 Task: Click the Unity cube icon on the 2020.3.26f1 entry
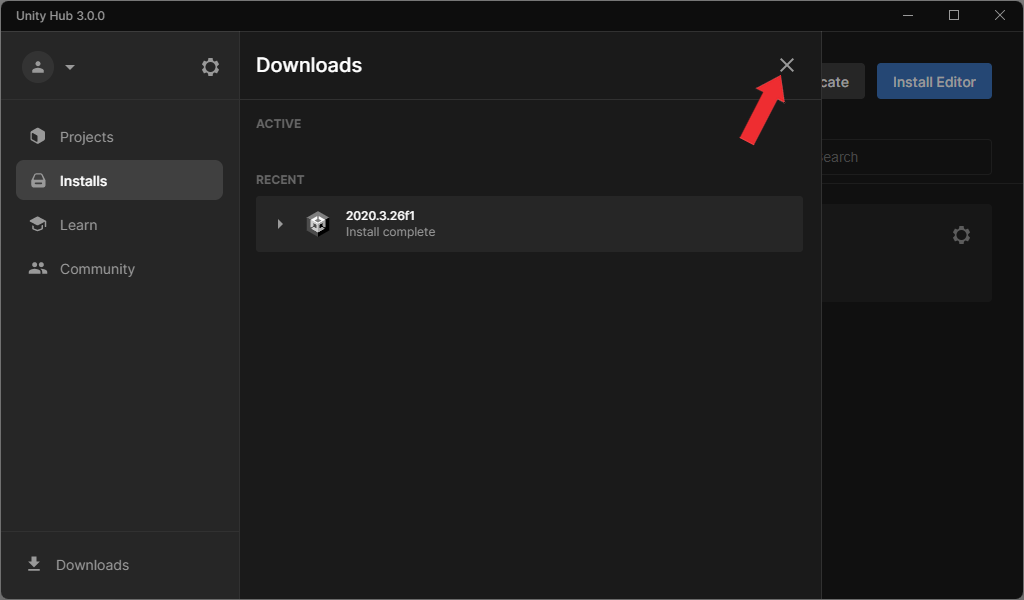tap(318, 223)
